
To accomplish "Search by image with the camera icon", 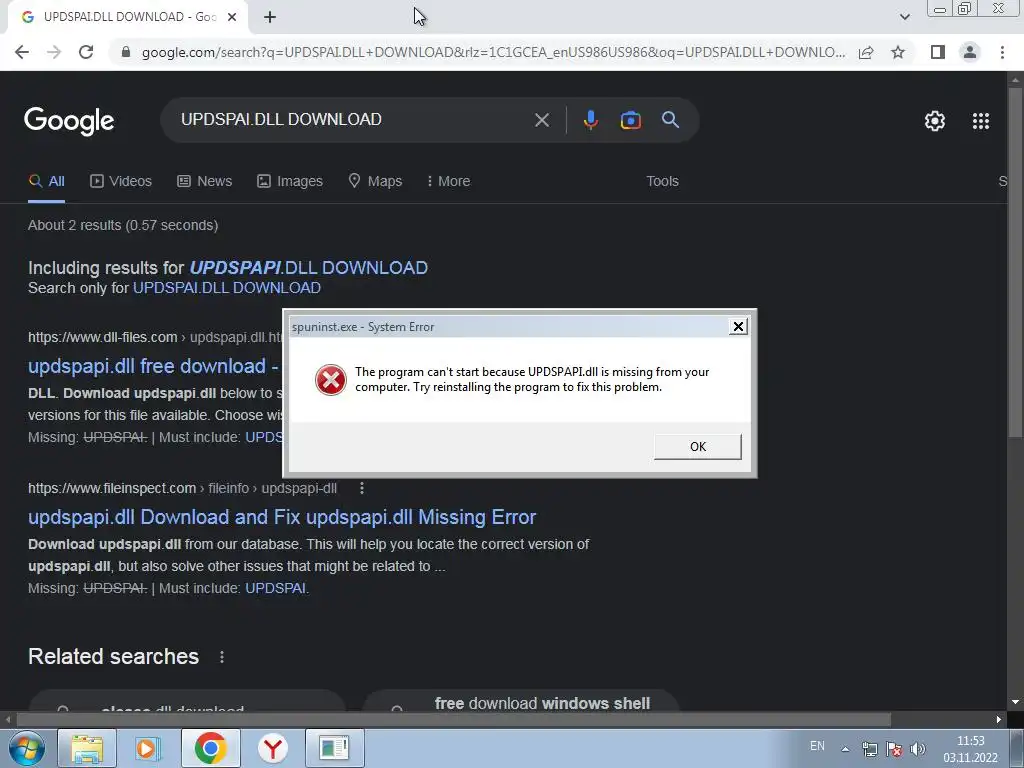I will (630, 120).
